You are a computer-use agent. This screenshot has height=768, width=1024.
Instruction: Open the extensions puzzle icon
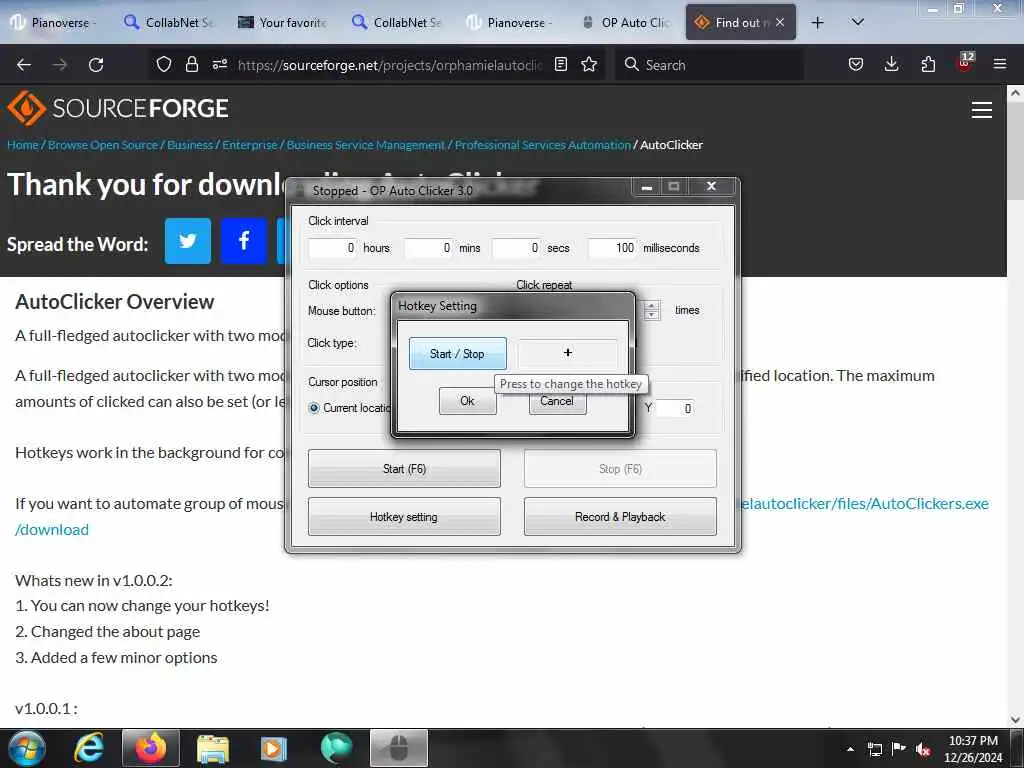click(928, 64)
